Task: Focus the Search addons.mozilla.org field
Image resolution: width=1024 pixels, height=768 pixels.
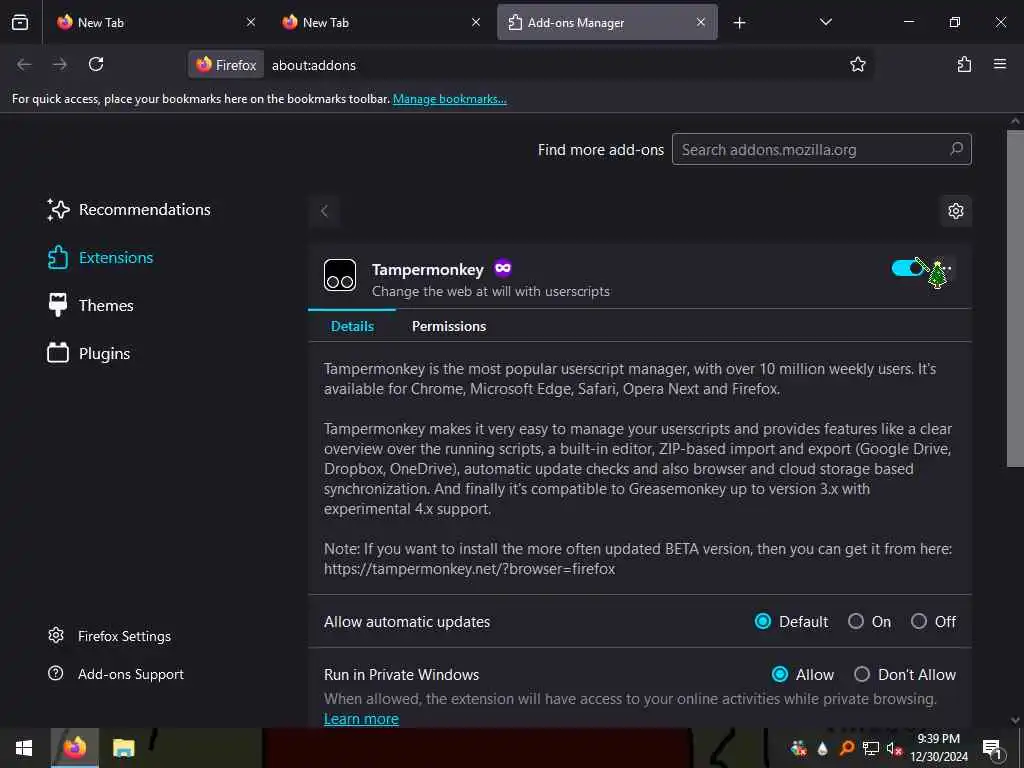Action: (822, 150)
